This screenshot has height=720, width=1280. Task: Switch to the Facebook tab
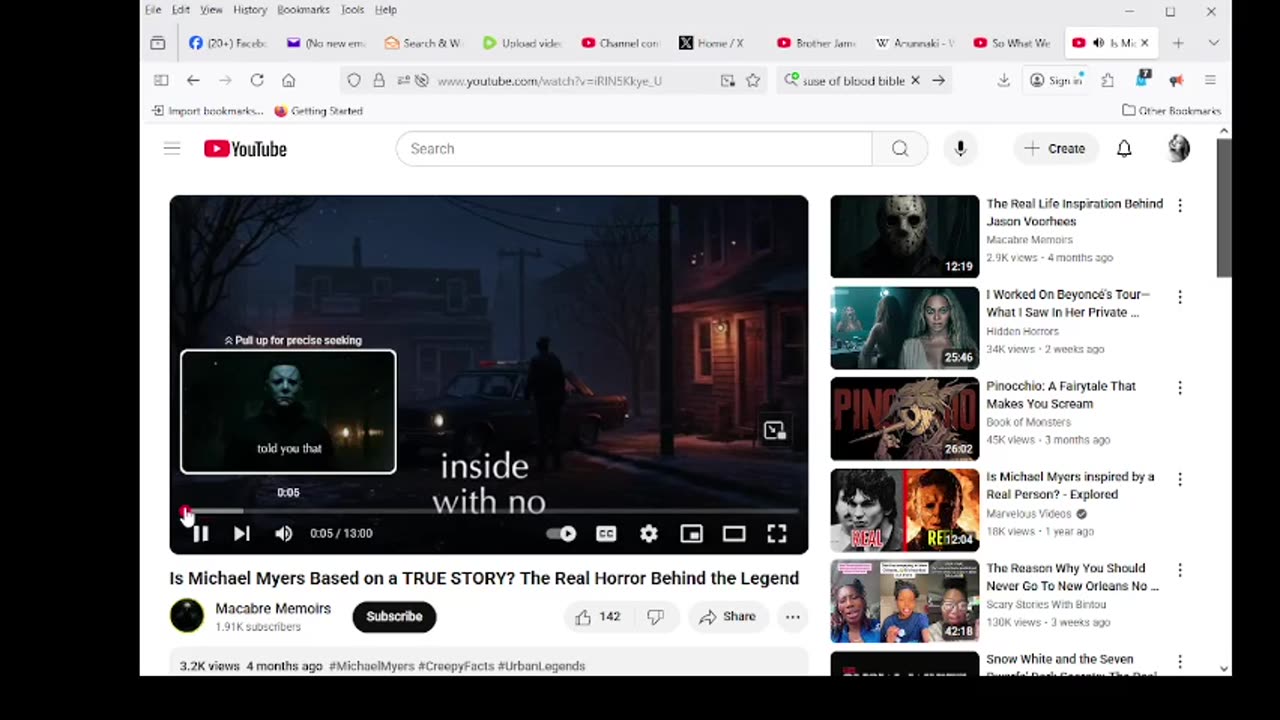tap(227, 43)
